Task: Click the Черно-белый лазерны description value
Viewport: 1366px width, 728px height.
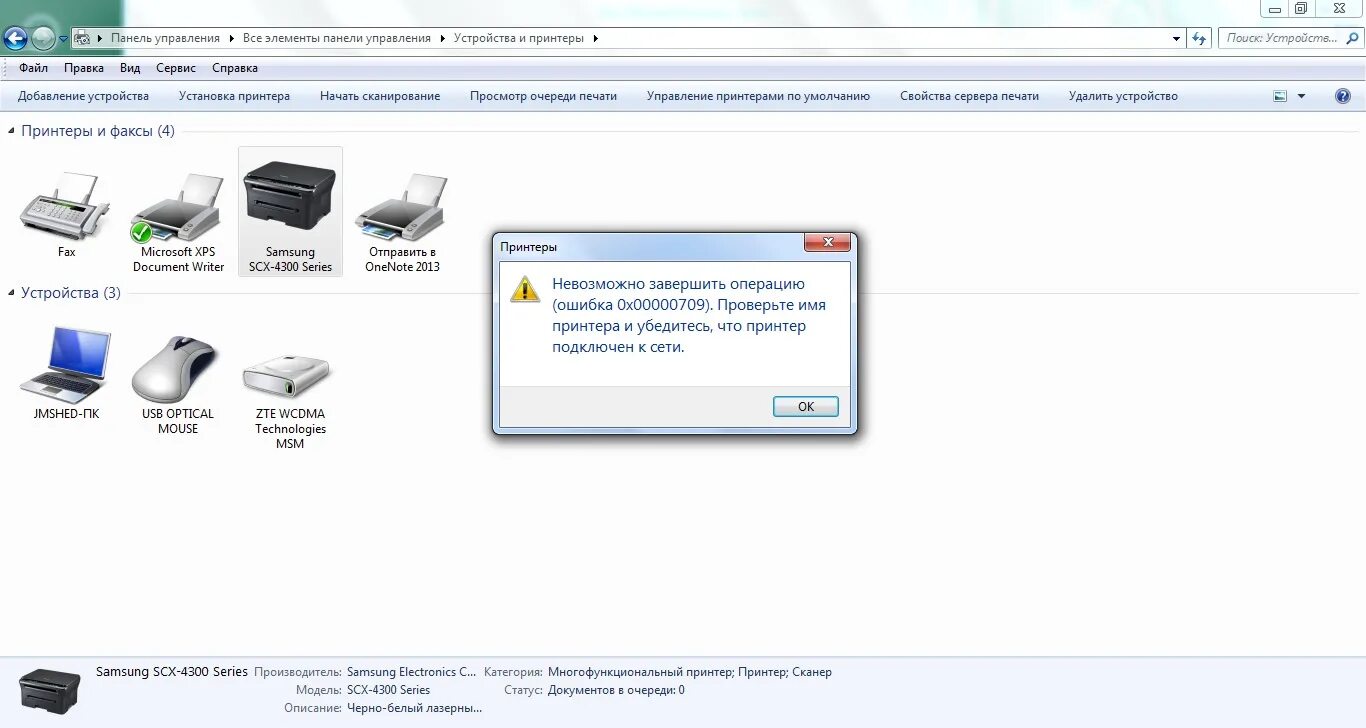Action: 414,708
